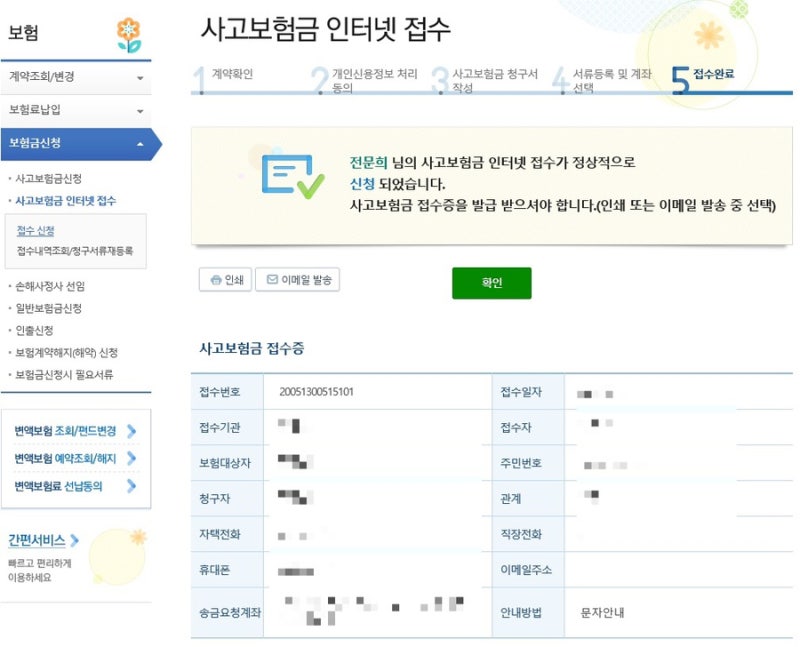Go to step 1 계약확인
This screenshot has height=647, width=800.
[223, 80]
